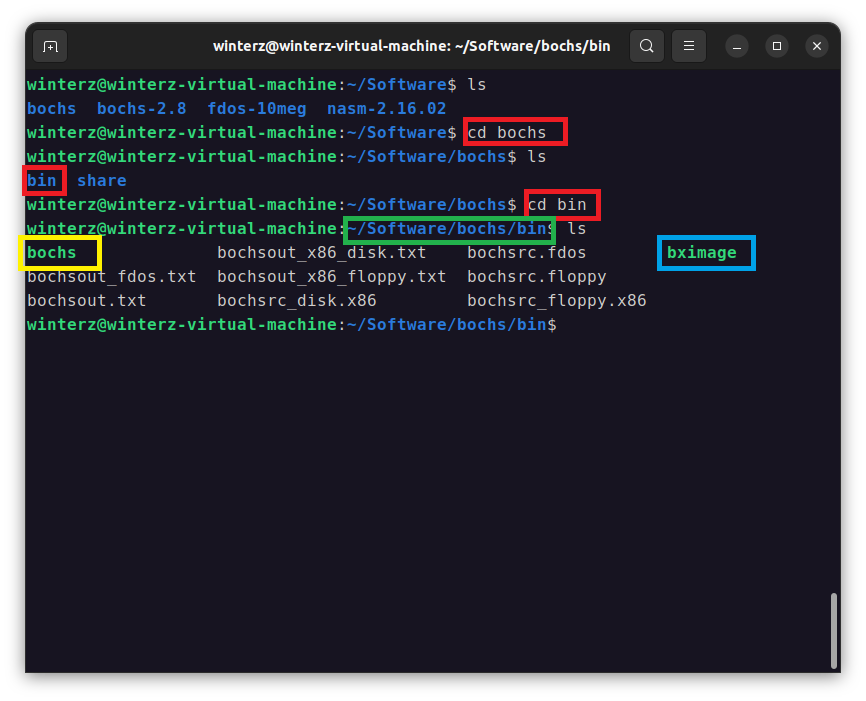The width and height of the screenshot is (866, 701).
Task: Click the blue-boxed 'bximage' file name
Action: point(705,253)
